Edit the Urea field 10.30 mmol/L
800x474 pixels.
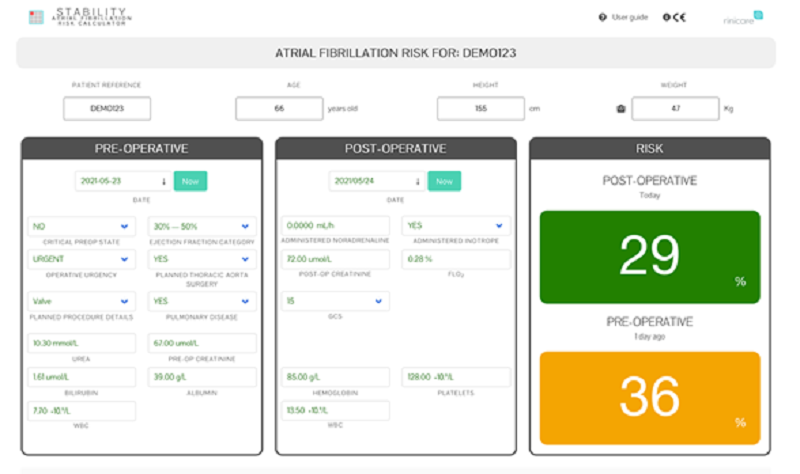click(82, 343)
